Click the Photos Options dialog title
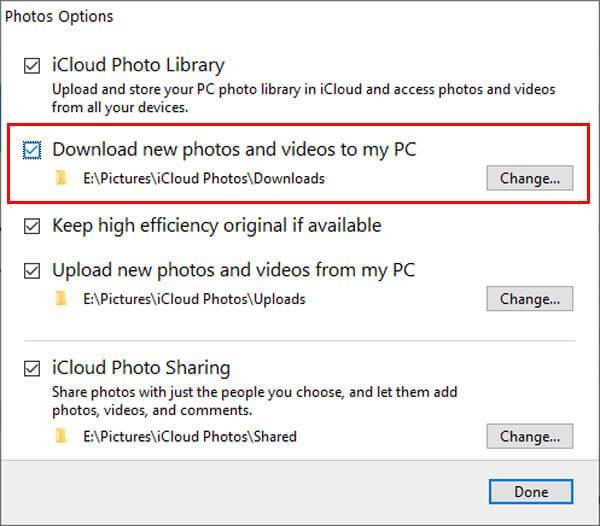Viewport: 600px width, 526px height. coord(59,16)
